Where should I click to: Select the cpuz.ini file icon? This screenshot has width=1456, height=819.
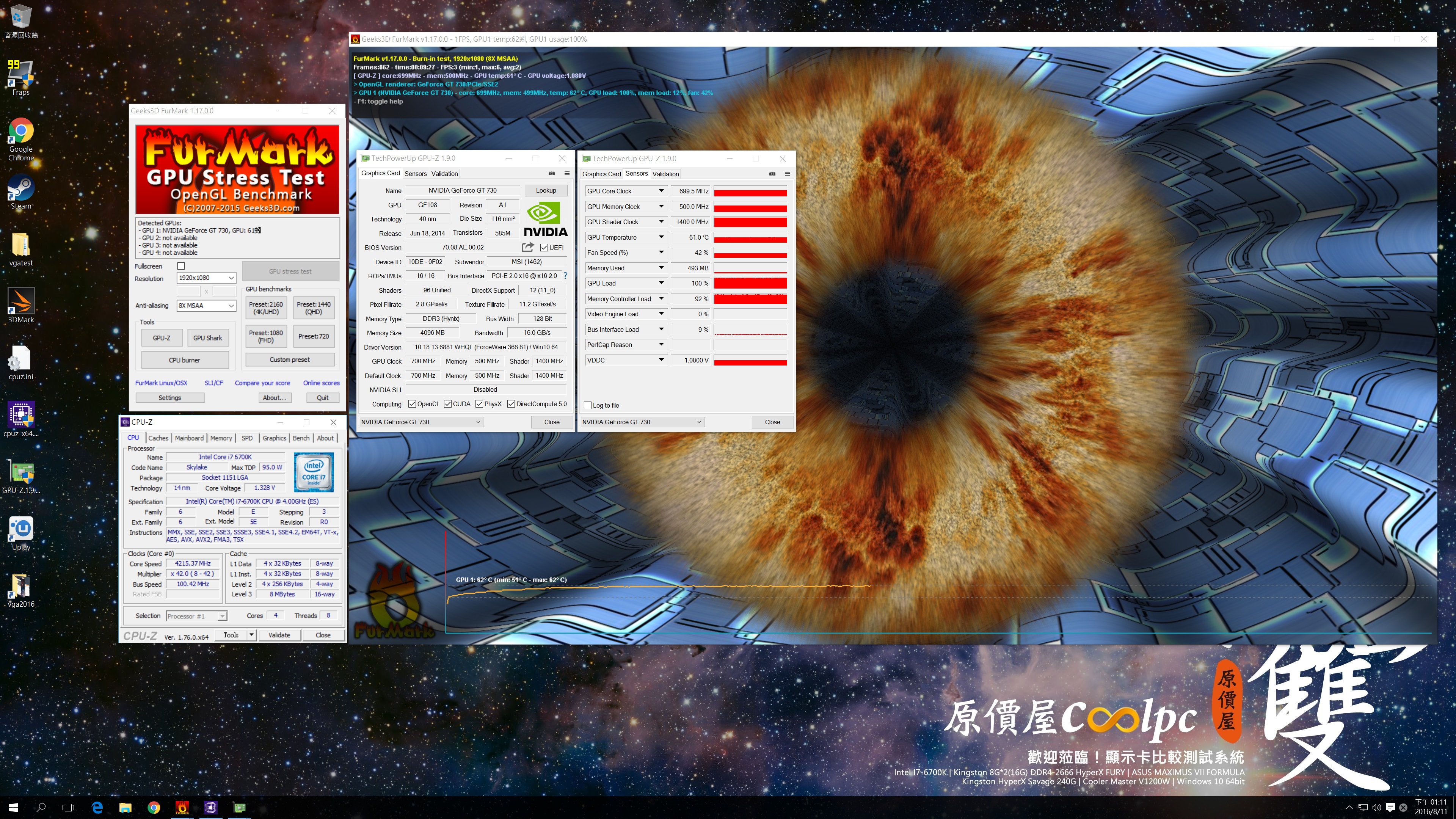click(x=21, y=363)
